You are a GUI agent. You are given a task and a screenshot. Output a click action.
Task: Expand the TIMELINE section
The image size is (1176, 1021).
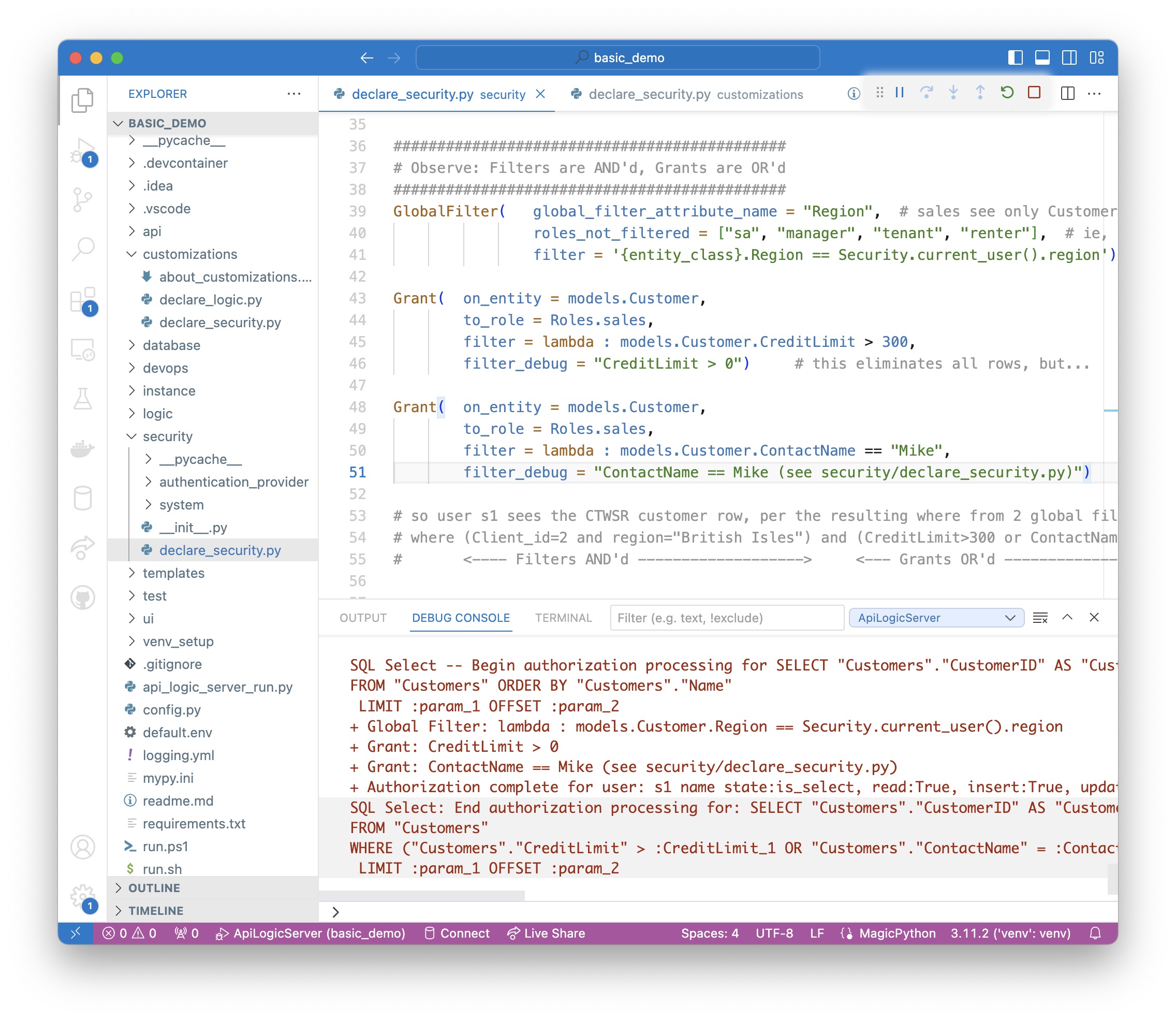213,911
